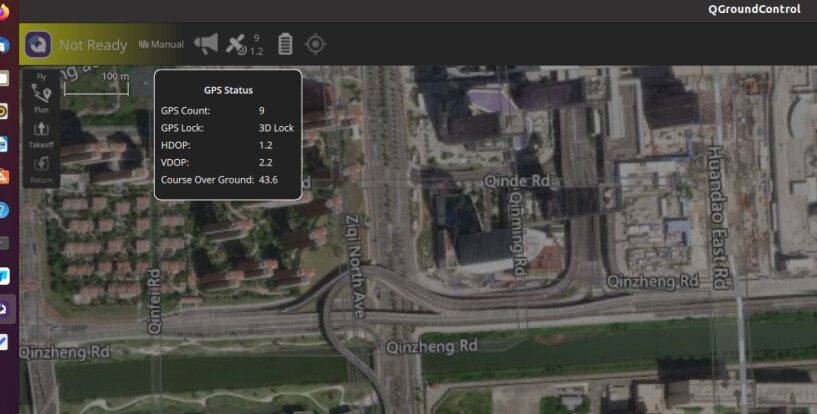
Task: Click the 3D Lock value in GPS popup
Action: [x=276, y=128]
